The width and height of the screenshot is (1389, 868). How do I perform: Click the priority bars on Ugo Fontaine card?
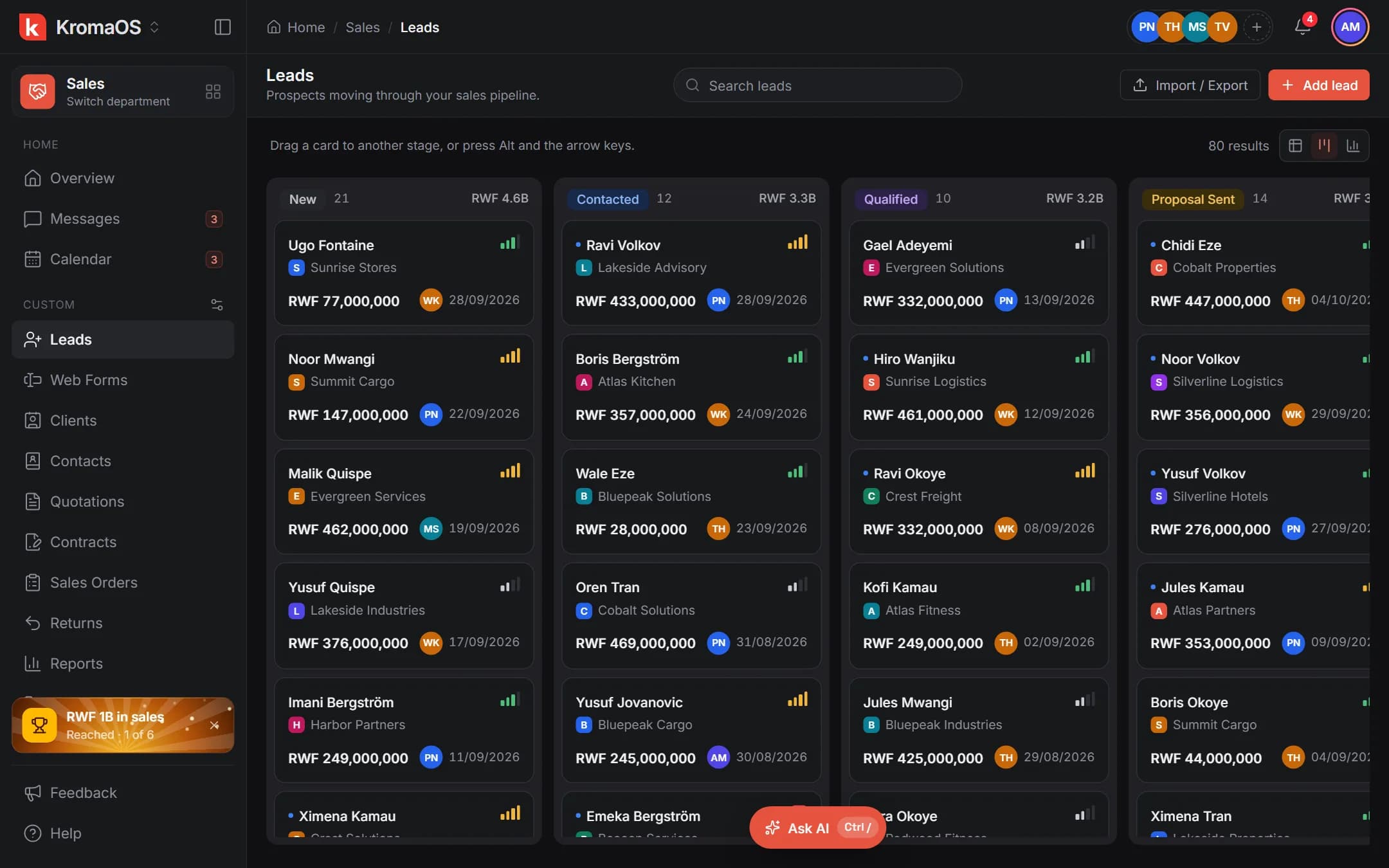tap(510, 243)
